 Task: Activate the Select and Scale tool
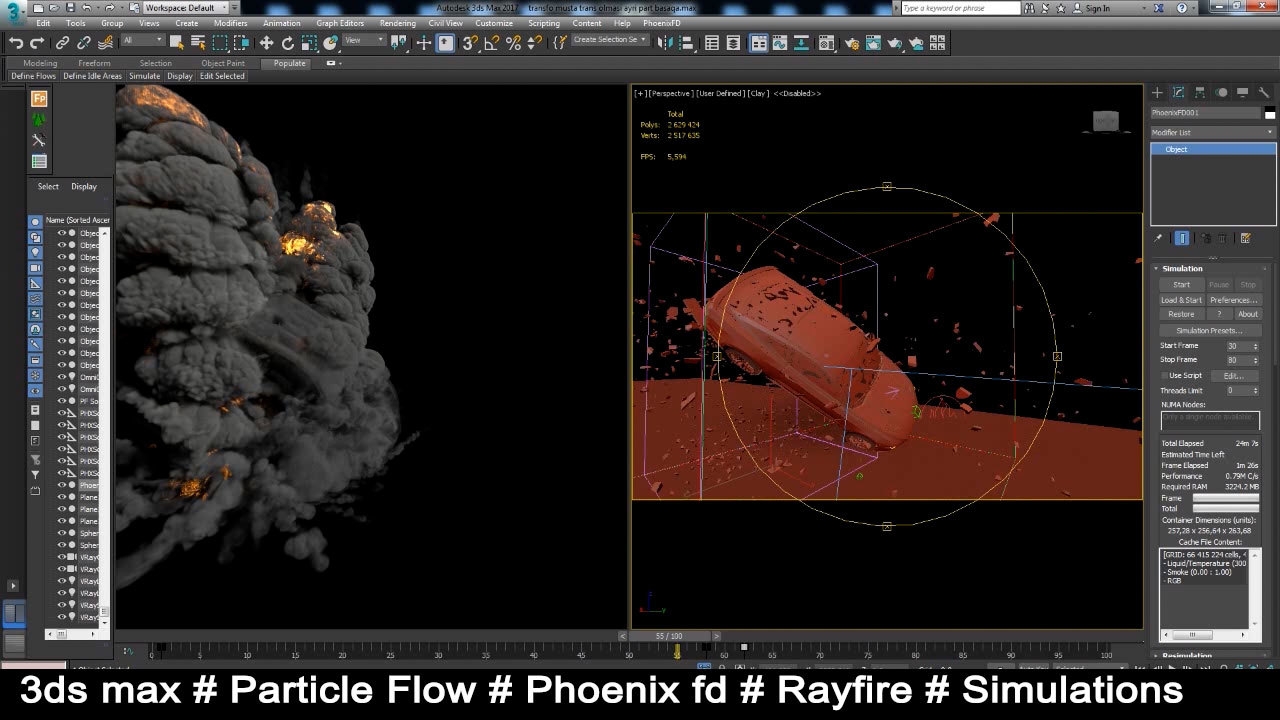click(x=310, y=43)
